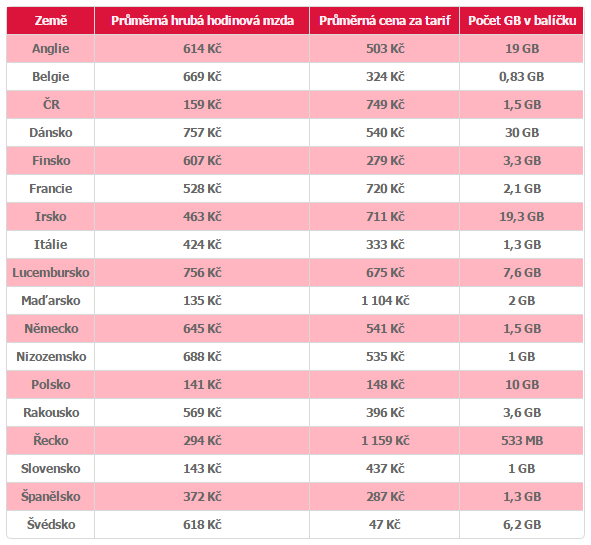Click Irsko's 19,3 GB cell
The width and height of the screenshot is (591, 545).
point(522,216)
